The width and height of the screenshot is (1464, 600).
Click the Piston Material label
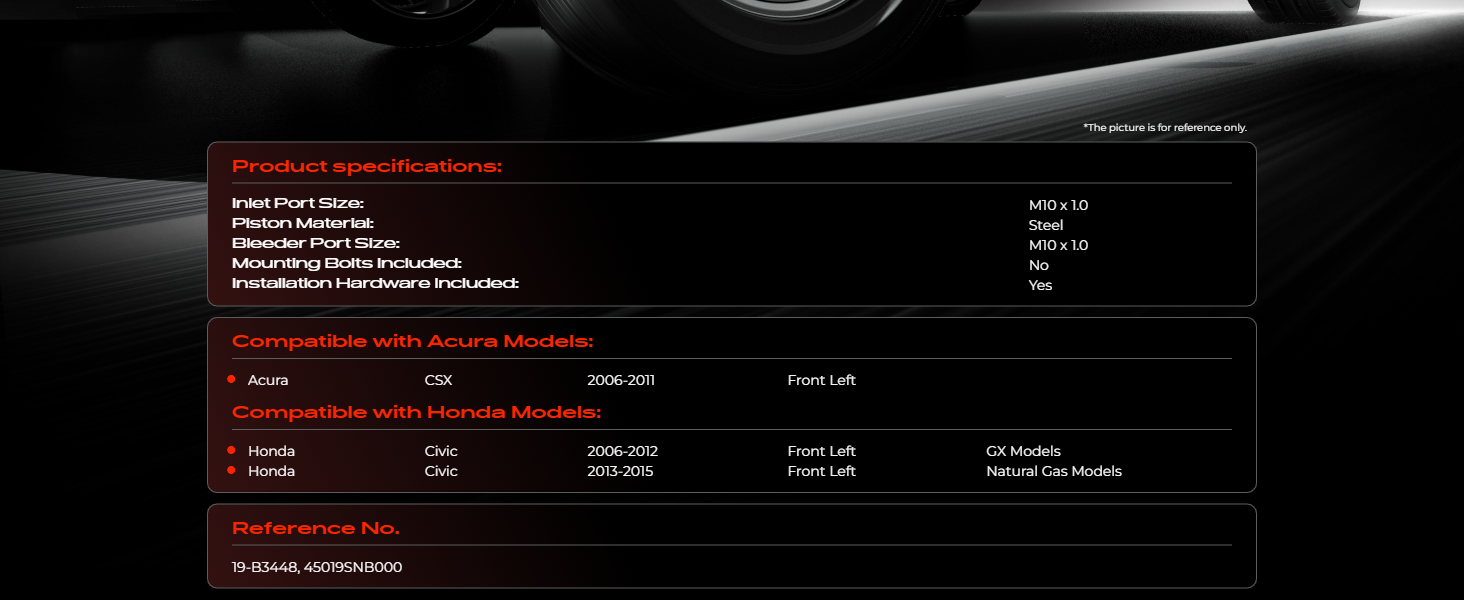tap(302, 224)
